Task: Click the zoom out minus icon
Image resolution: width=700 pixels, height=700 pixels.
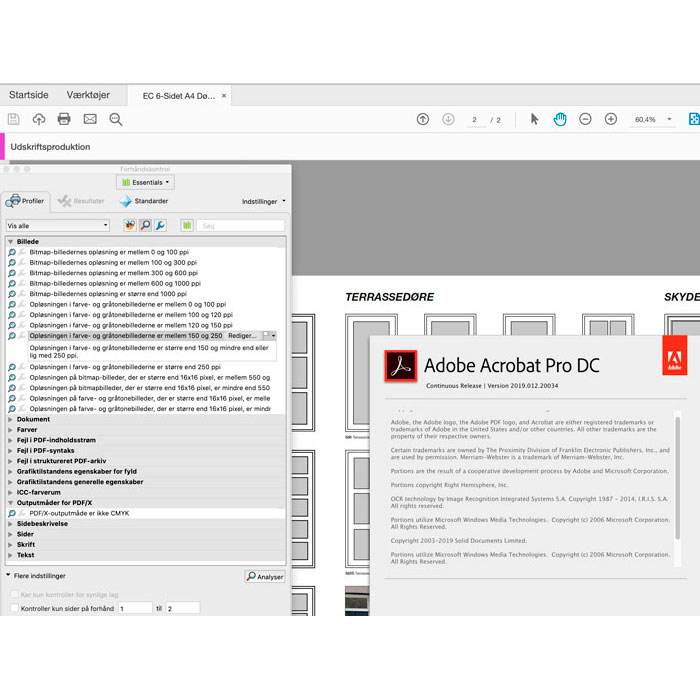Action: pos(585,119)
